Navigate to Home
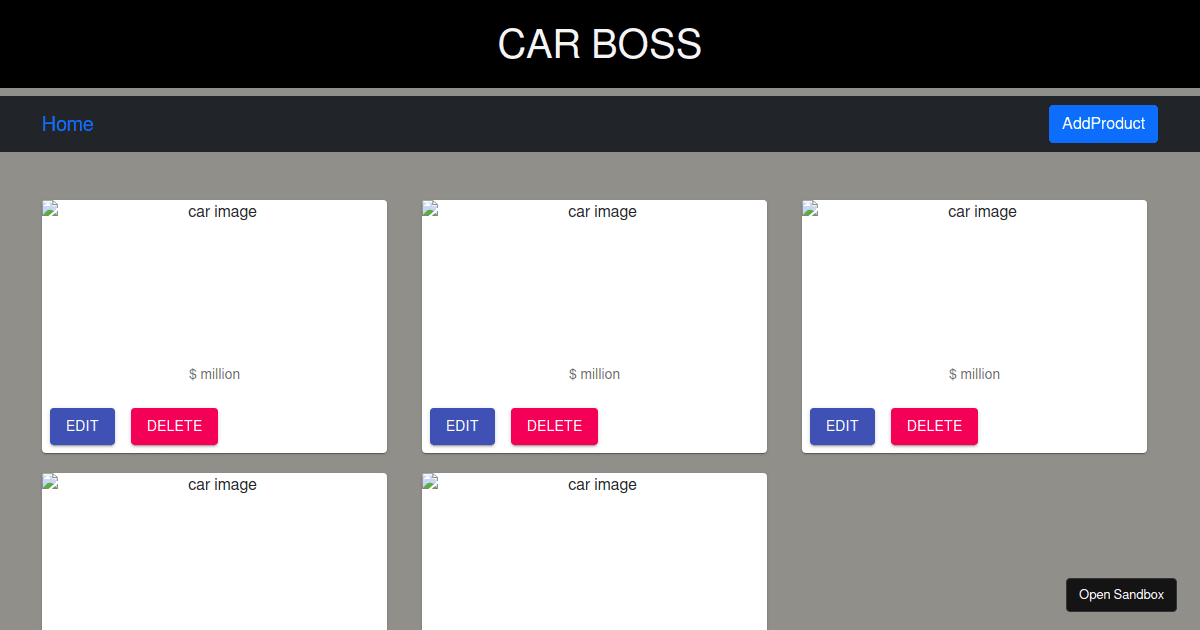Viewport: 1200px width, 630px height. tap(67, 123)
